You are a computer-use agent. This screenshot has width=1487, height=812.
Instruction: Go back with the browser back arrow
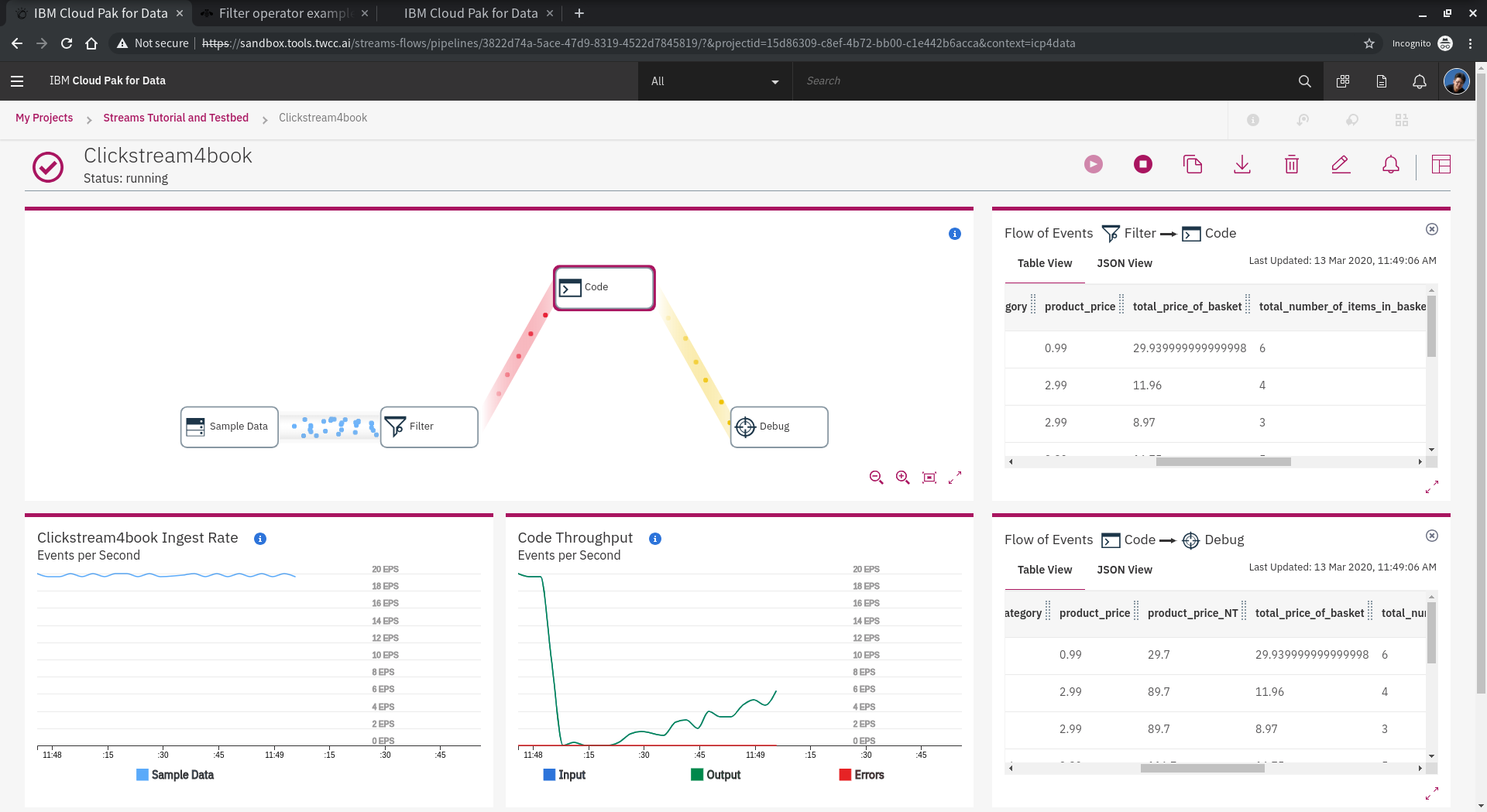coord(17,43)
